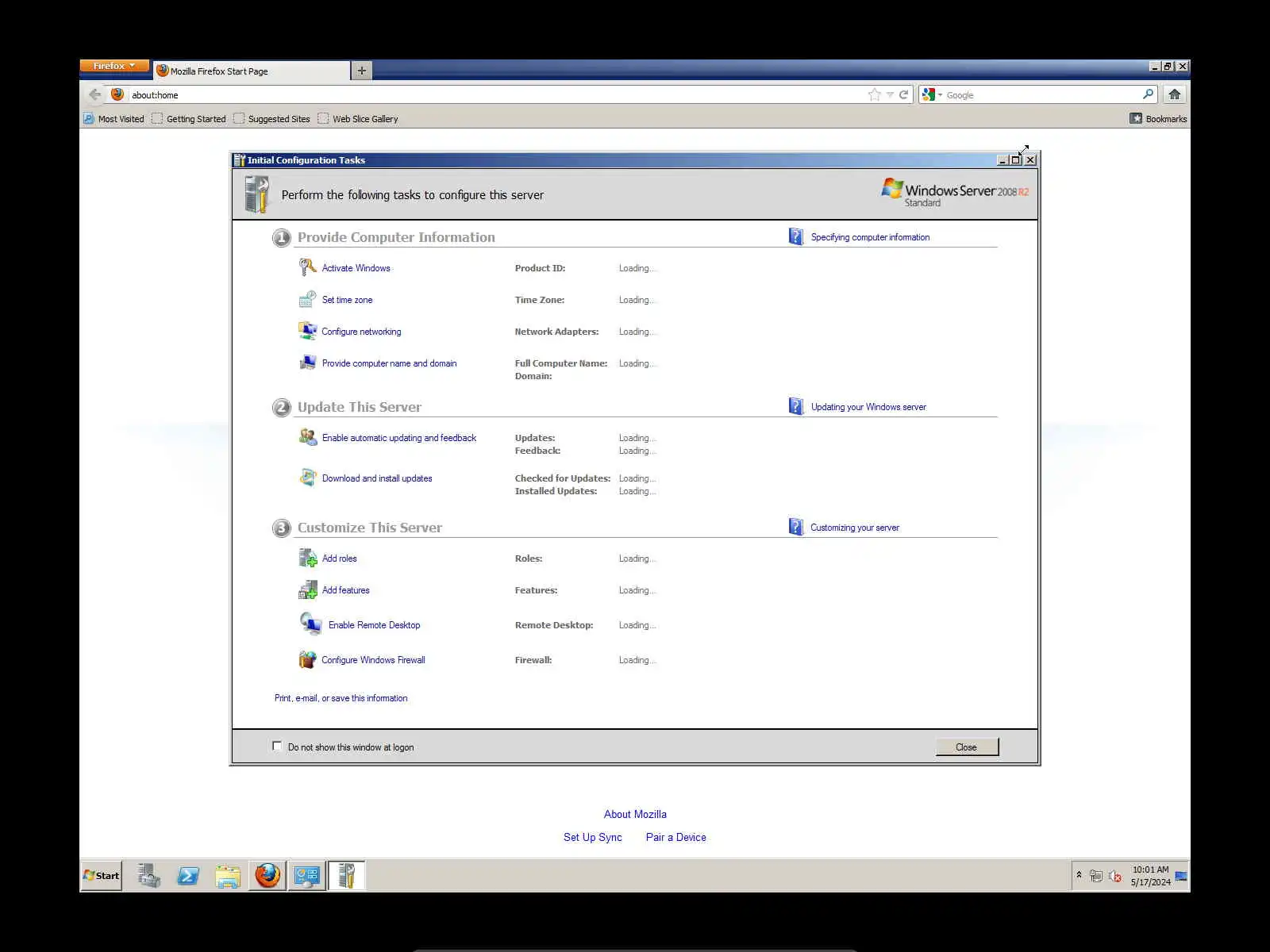The width and height of the screenshot is (1270, 952).
Task: Open the Activate Windows link
Action: click(x=356, y=268)
